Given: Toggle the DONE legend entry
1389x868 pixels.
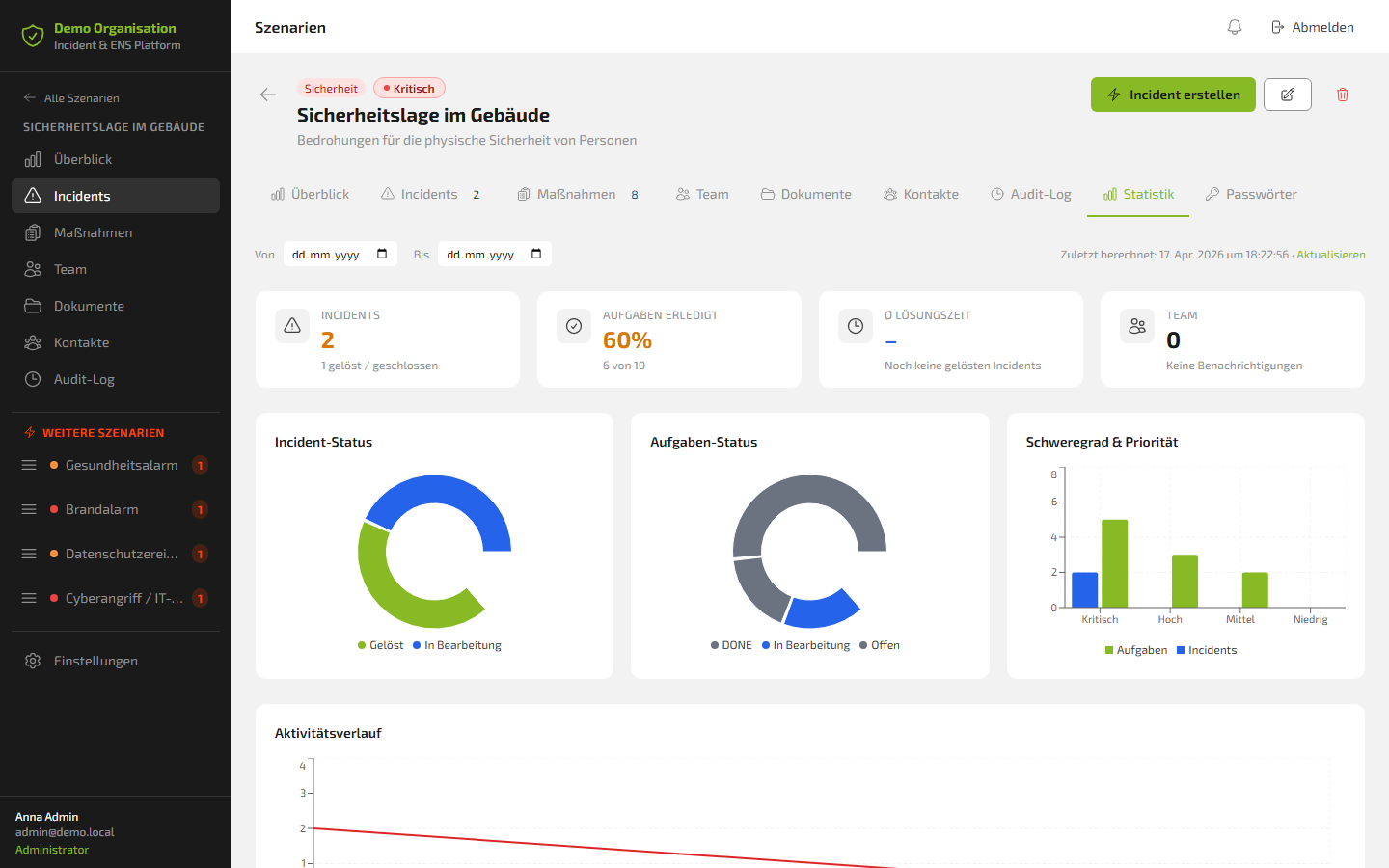Looking at the screenshot, I should [731, 645].
